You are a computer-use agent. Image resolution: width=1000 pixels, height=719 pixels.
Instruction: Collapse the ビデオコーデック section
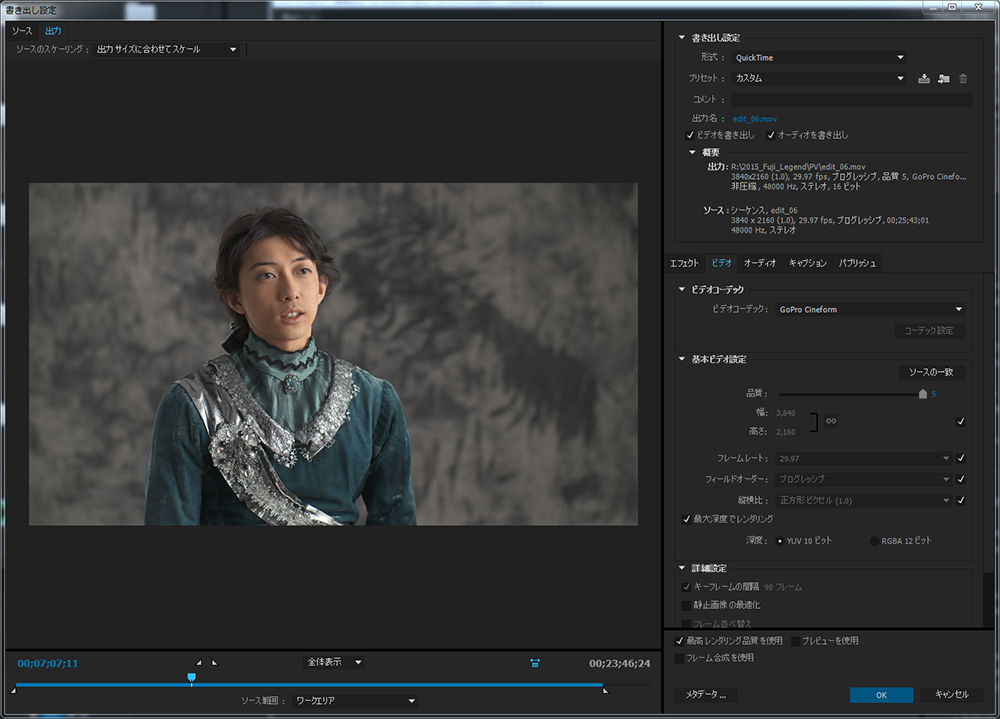(x=682, y=290)
